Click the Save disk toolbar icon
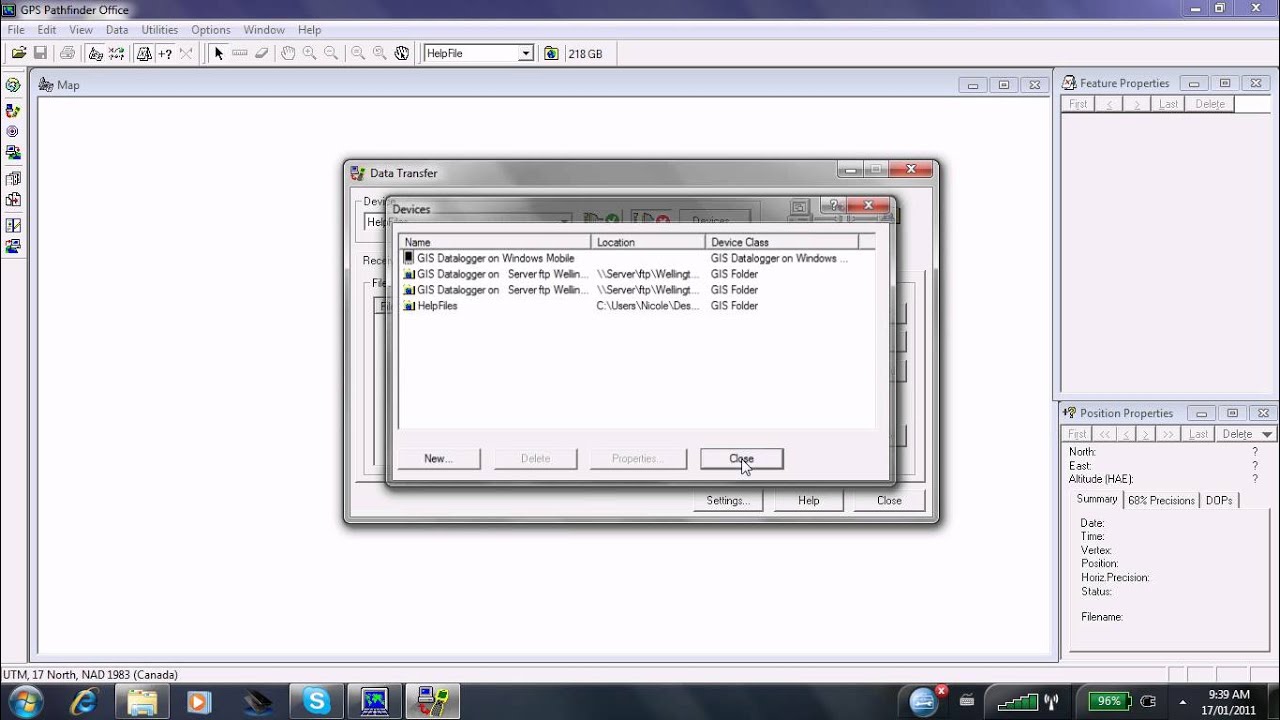The height and width of the screenshot is (720, 1280). (x=40, y=53)
